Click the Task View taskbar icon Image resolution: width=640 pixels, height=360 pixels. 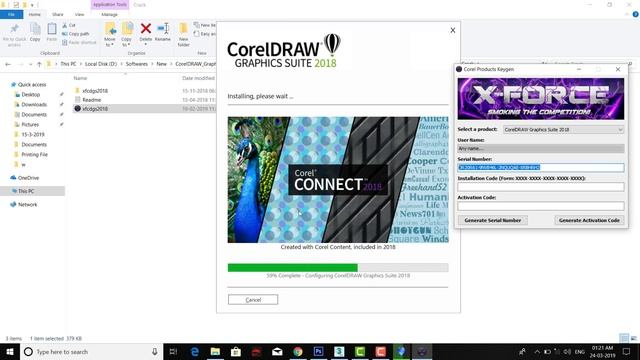pos(173,351)
